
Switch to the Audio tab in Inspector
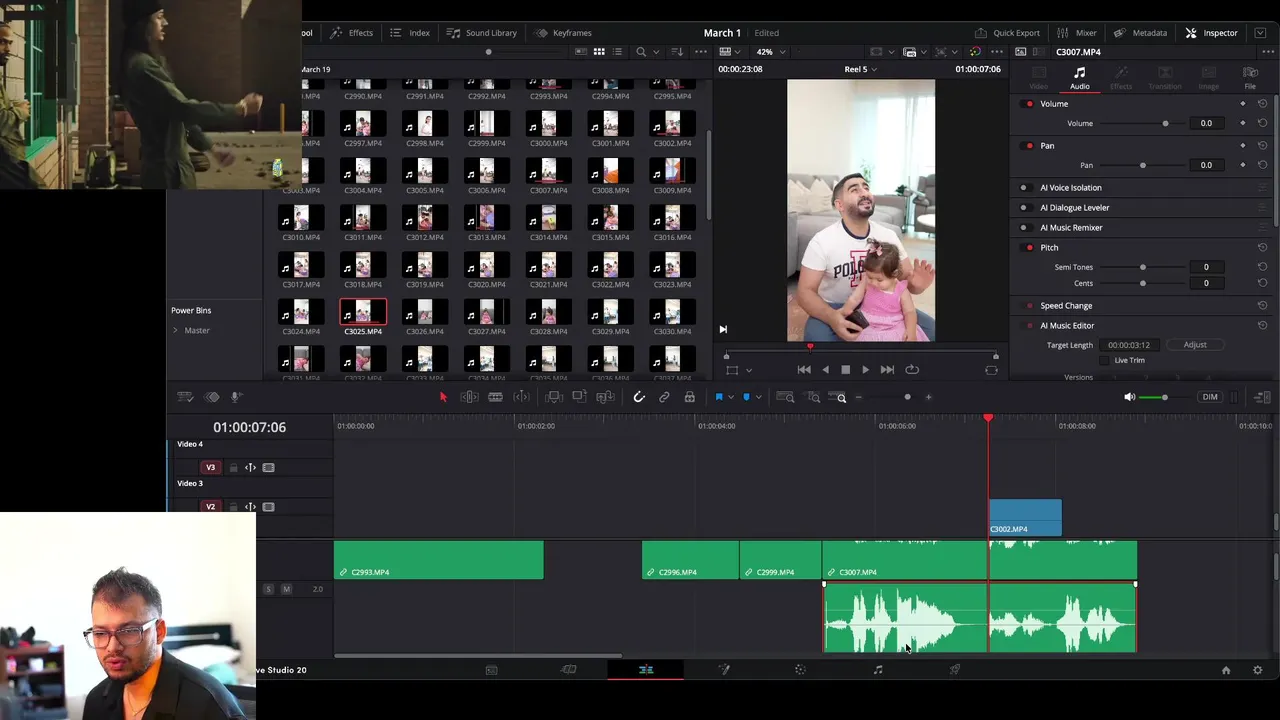tap(1080, 78)
